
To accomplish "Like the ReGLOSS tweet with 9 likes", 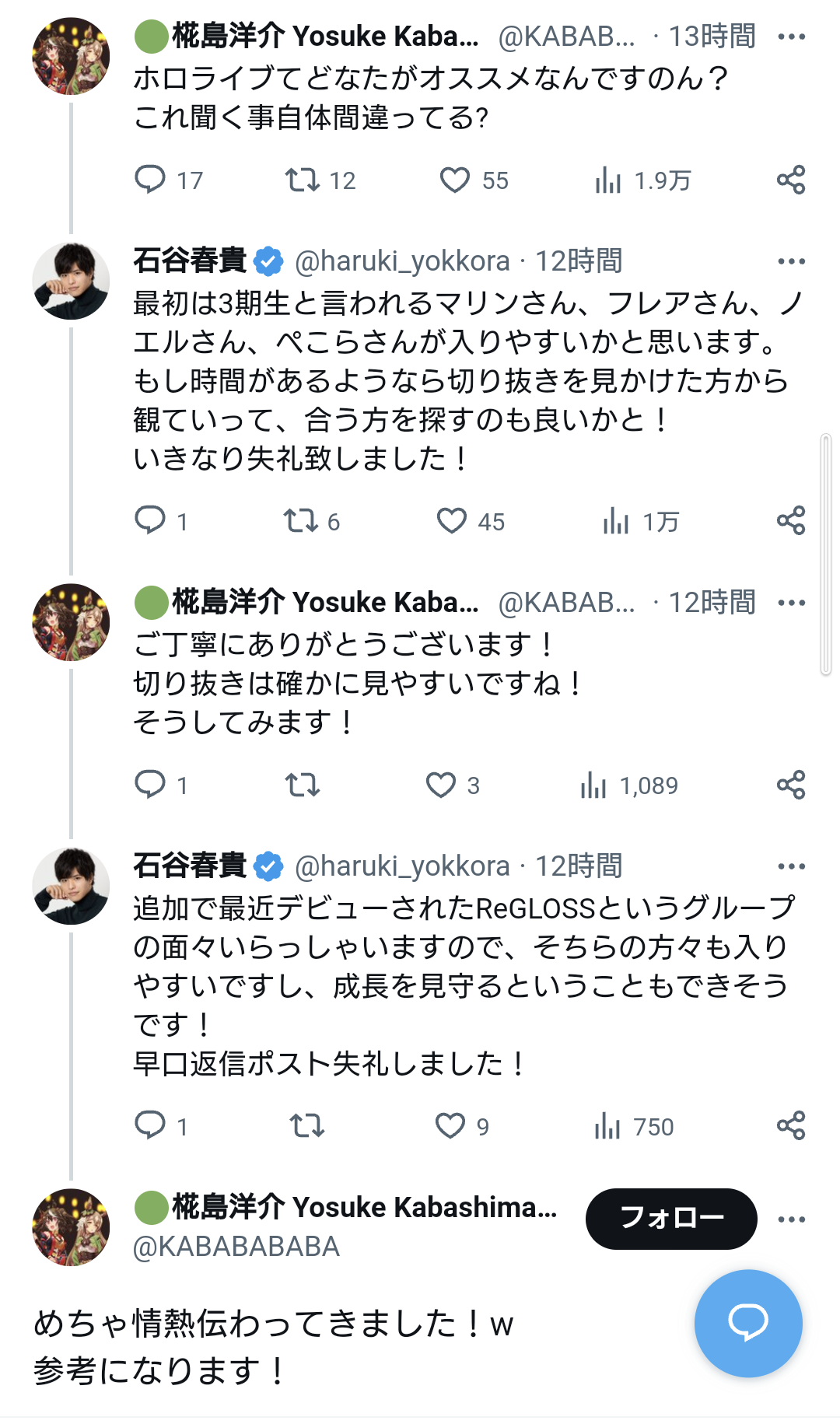I will (x=450, y=1125).
